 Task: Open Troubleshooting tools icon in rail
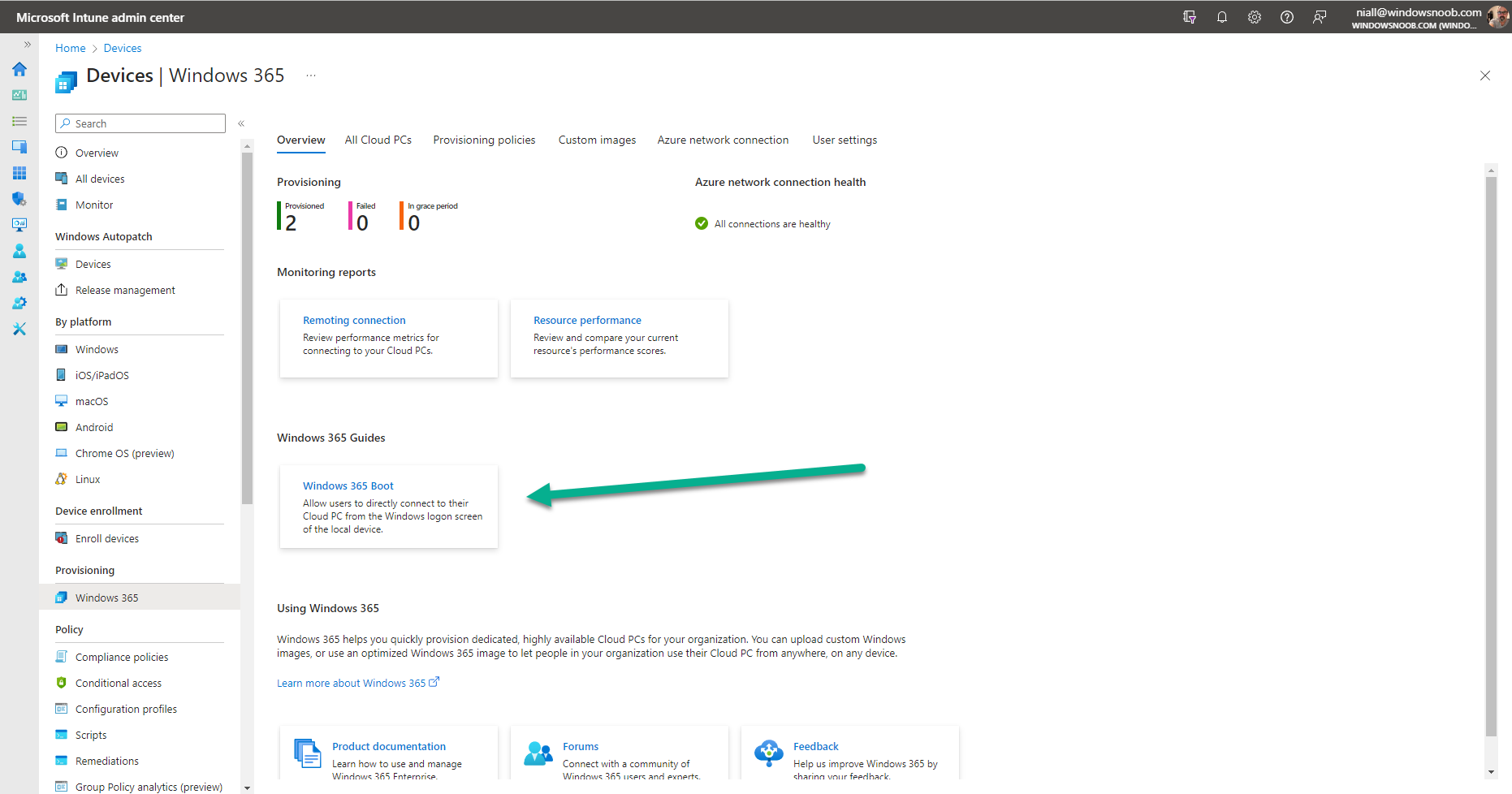[19, 329]
